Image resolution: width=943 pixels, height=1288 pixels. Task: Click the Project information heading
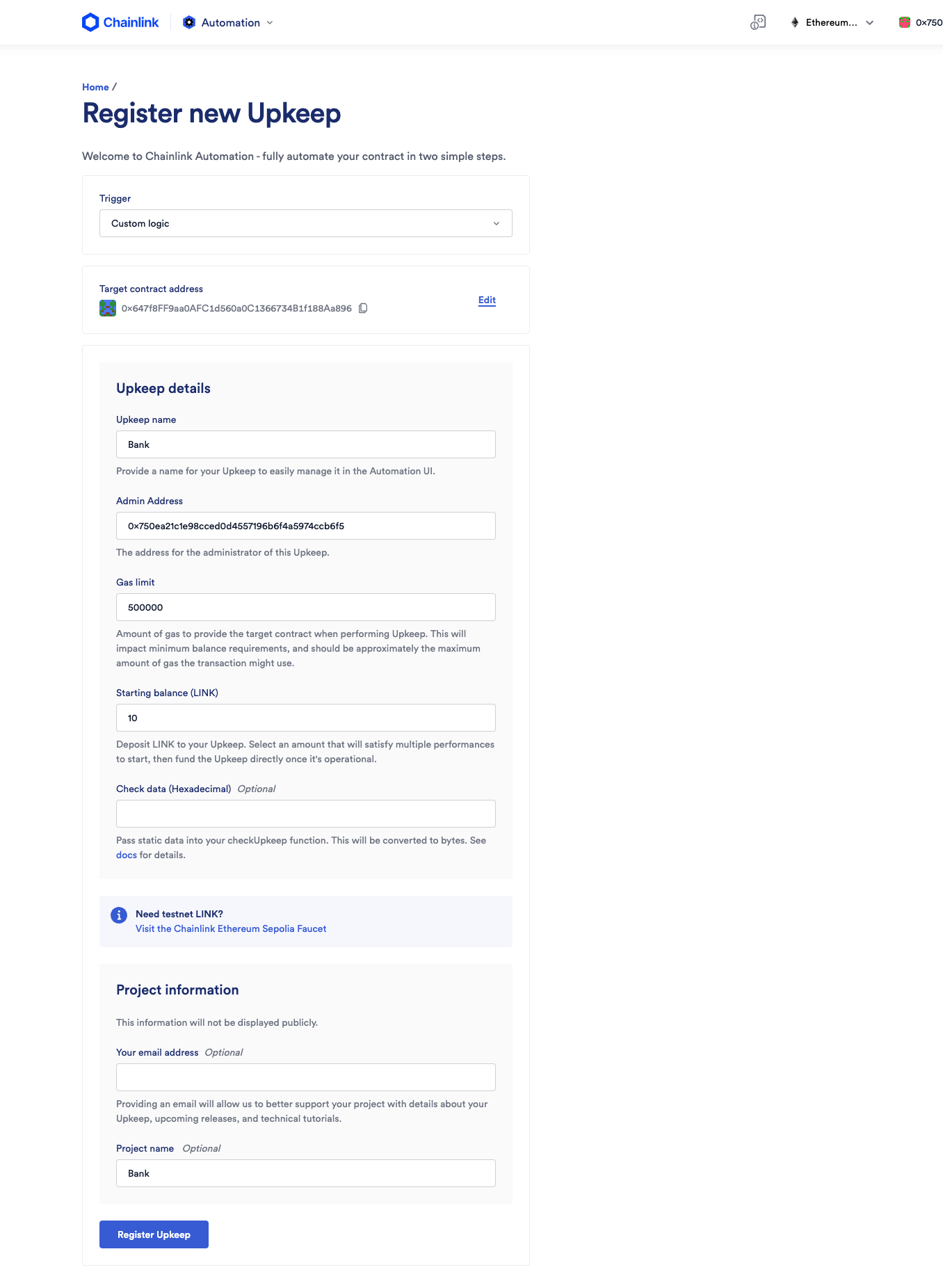177,990
